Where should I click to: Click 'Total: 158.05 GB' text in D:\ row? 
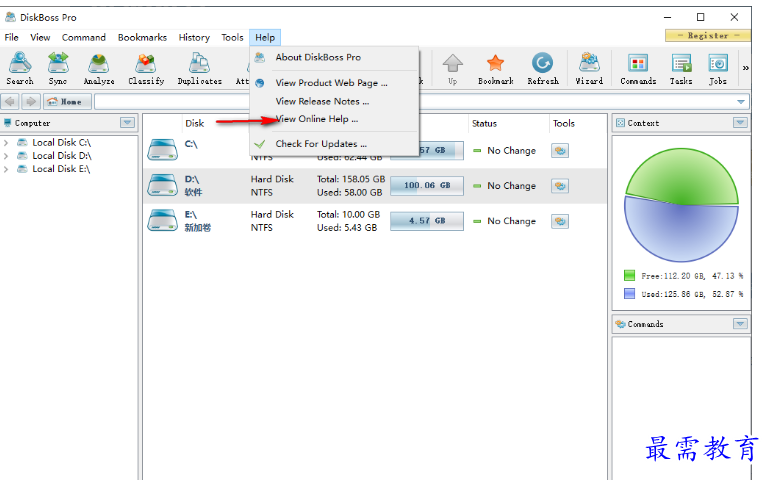[x=351, y=179]
